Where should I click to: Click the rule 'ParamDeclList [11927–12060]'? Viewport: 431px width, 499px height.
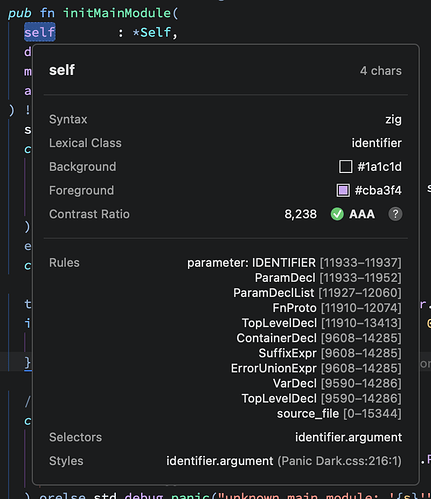coord(317,293)
